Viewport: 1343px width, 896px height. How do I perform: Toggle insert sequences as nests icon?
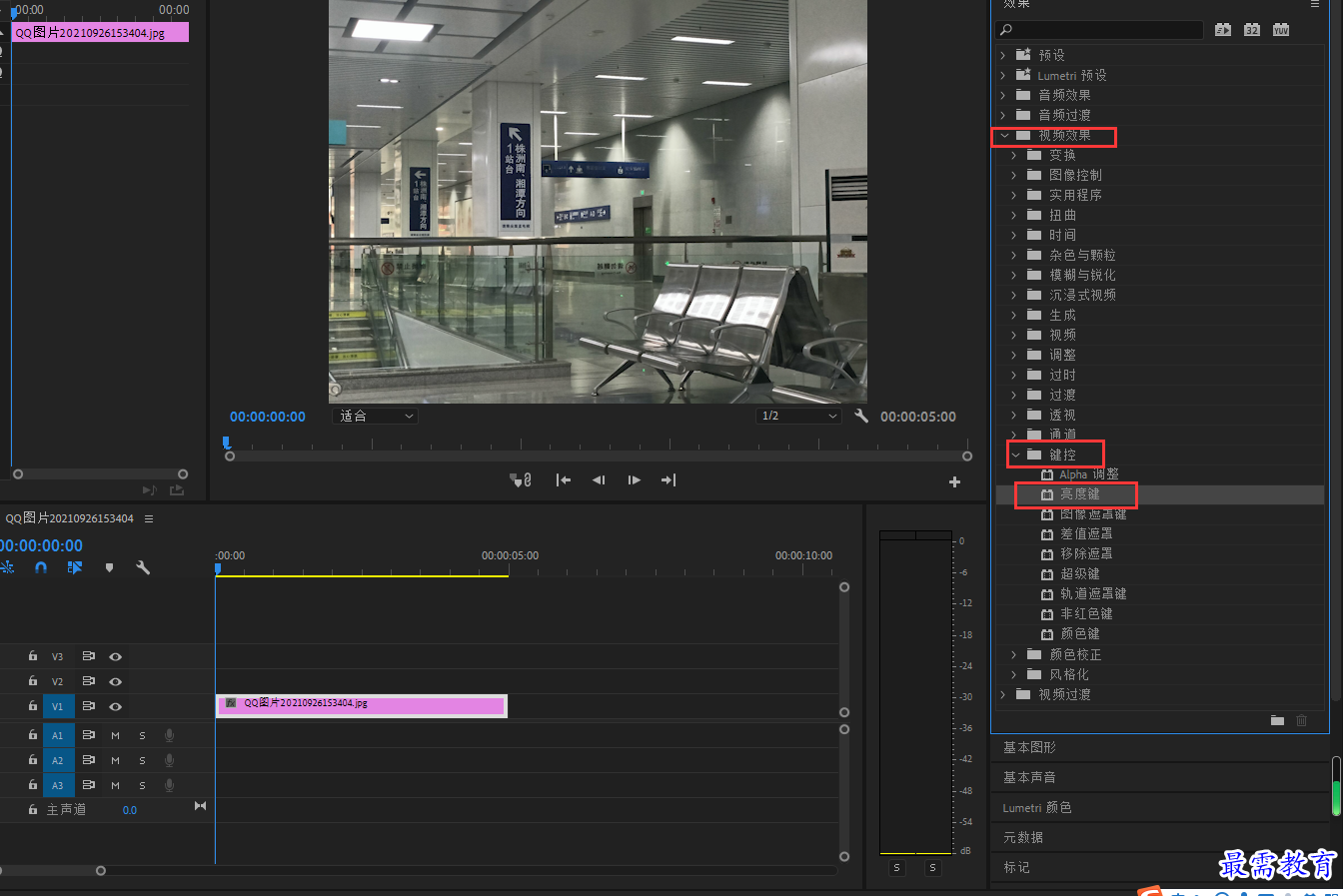7,567
